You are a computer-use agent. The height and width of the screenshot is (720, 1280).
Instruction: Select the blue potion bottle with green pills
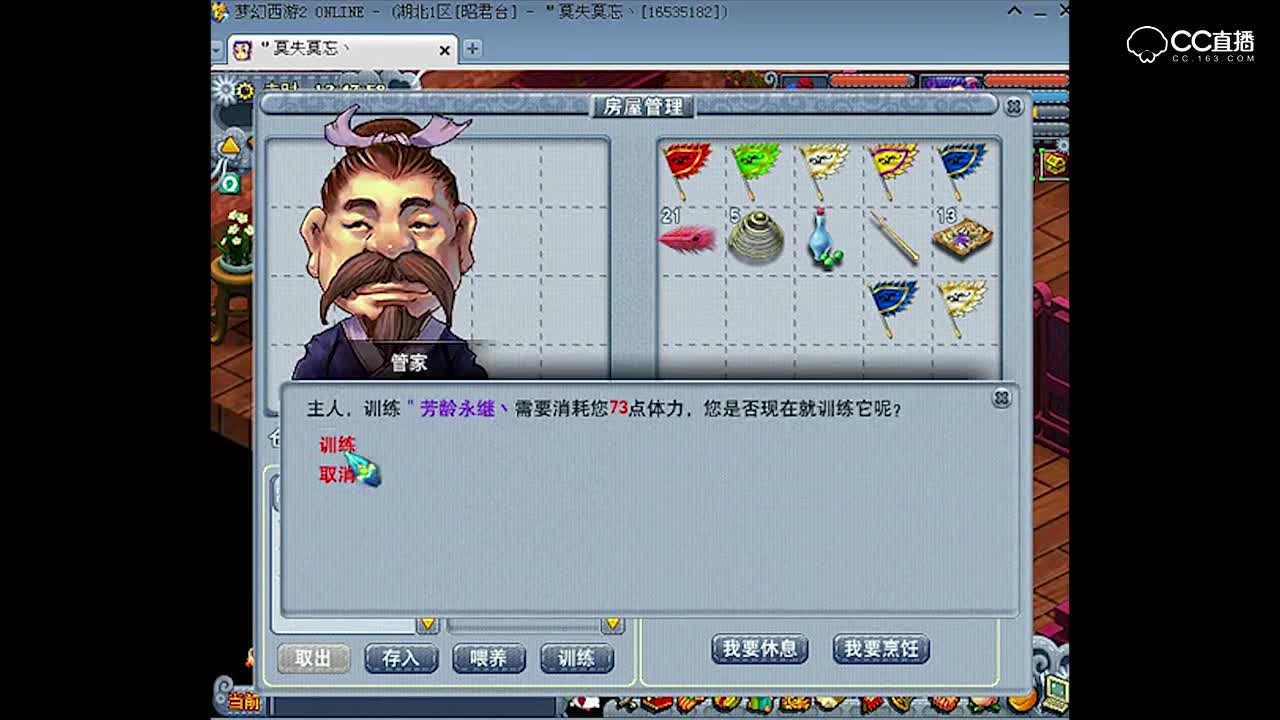pos(824,238)
